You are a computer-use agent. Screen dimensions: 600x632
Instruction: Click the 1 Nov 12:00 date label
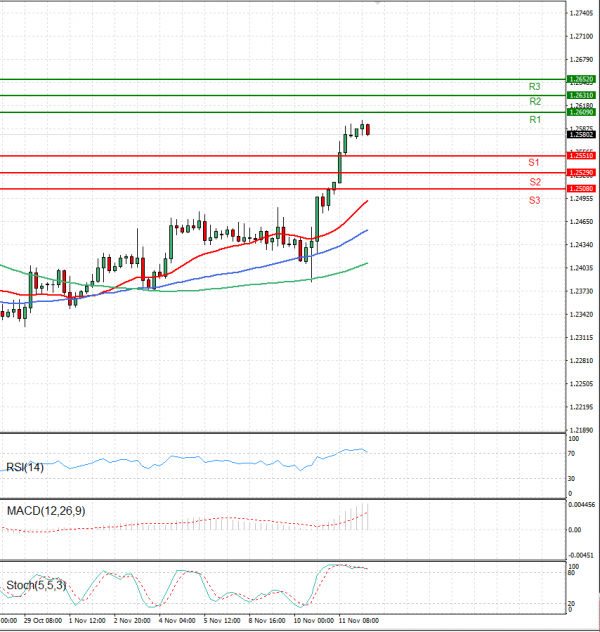coord(87,621)
